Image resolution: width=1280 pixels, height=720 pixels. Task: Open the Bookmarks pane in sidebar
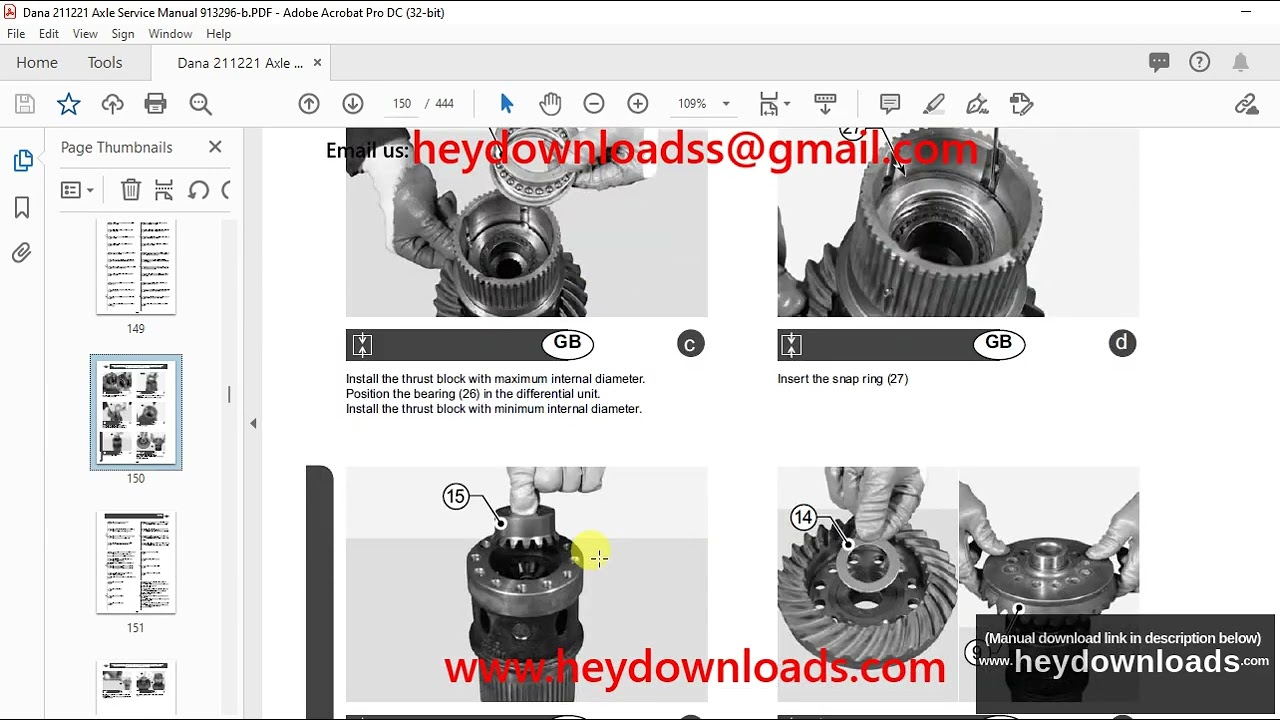coord(22,207)
